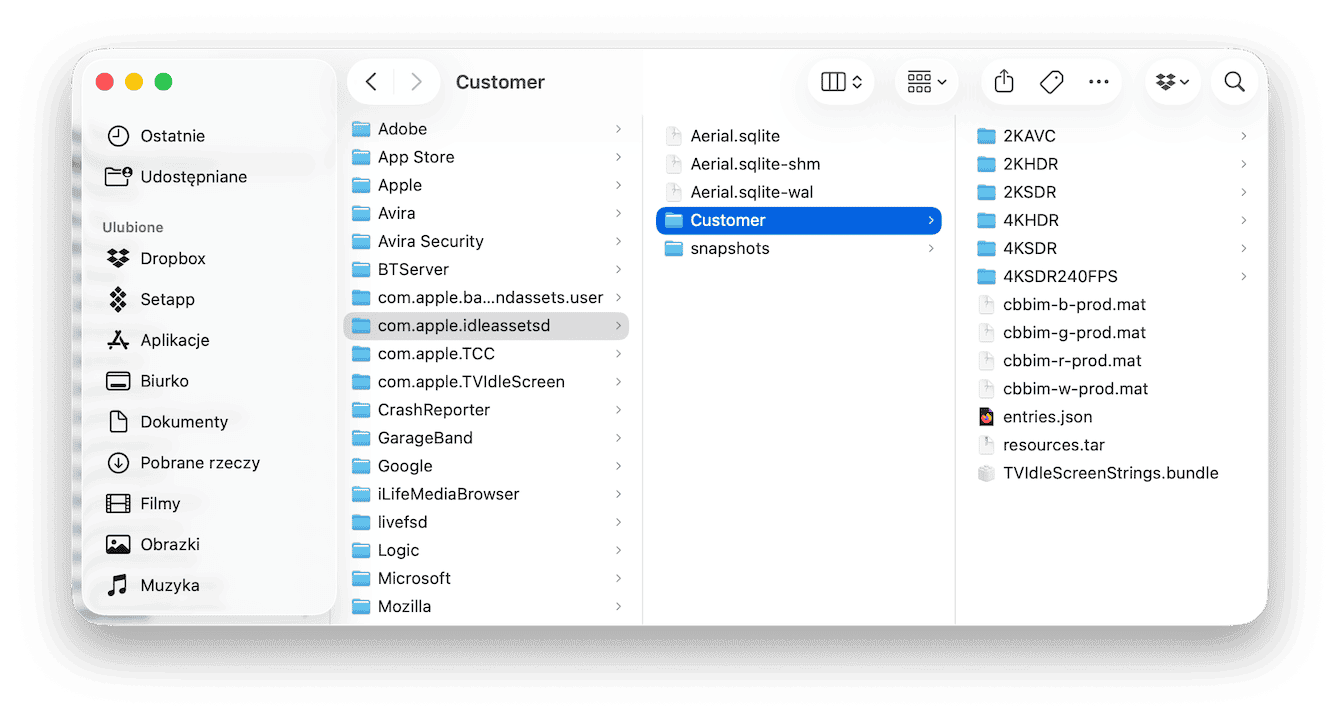Select the iLifeMediaBrowser folder
Viewport: 1340px width, 720px height.
click(x=486, y=493)
